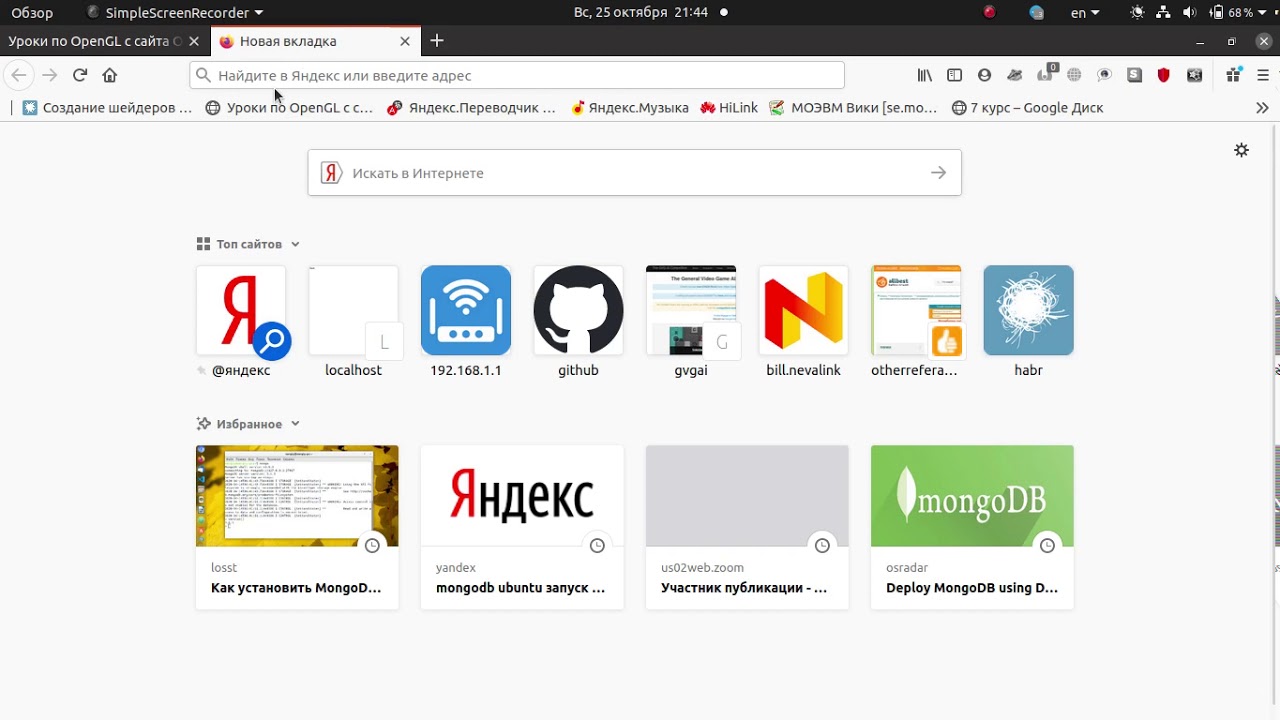Open the night light brightness tray icon

[x=1137, y=13]
